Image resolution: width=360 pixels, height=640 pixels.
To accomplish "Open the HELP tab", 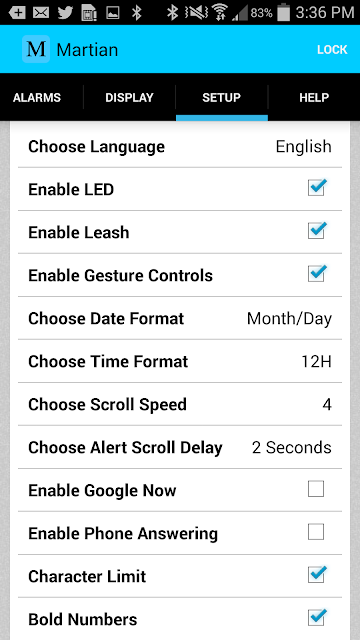I will pyautogui.click(x=314, y=98).
